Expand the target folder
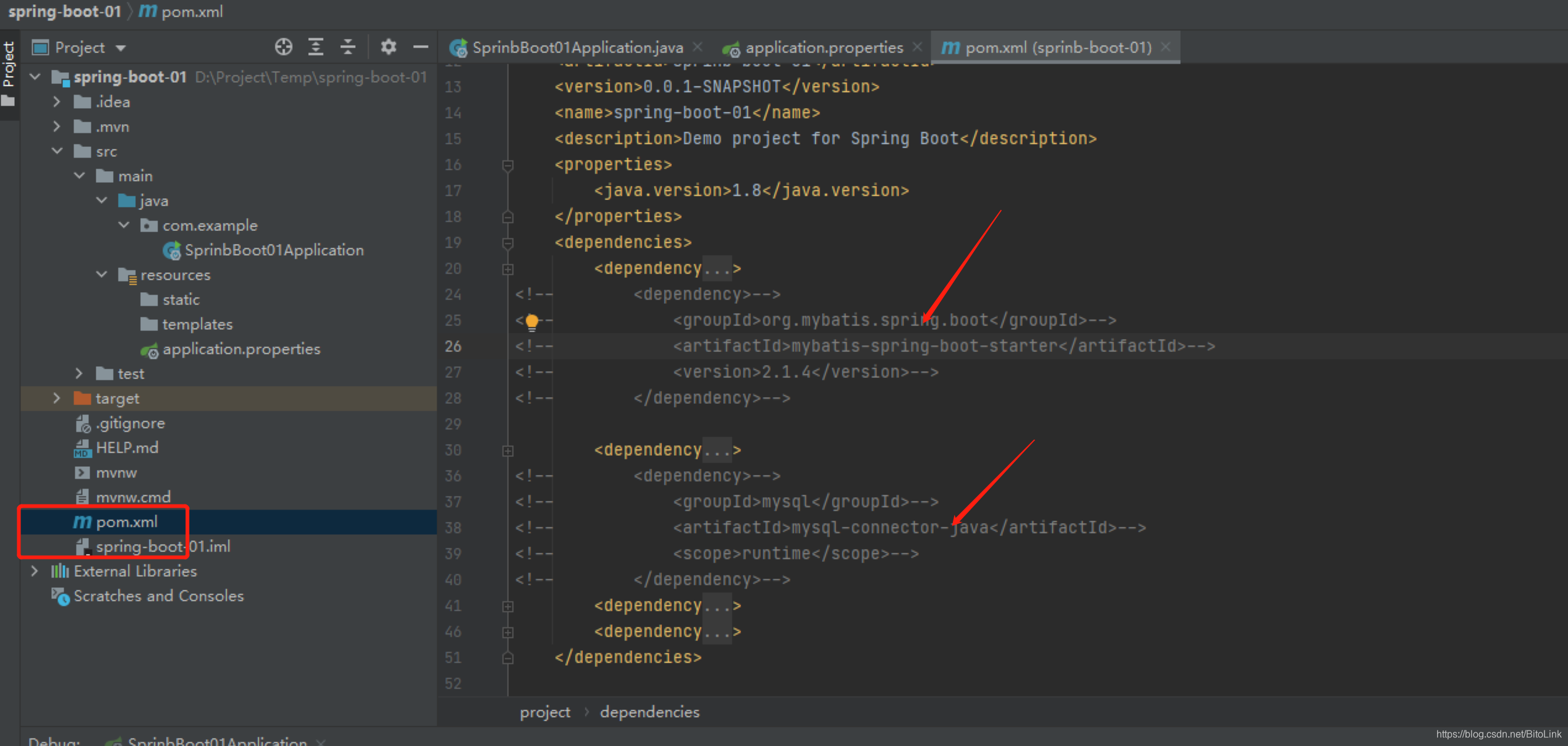Viewport: 1568px width, 746px height. pos(57,398)
